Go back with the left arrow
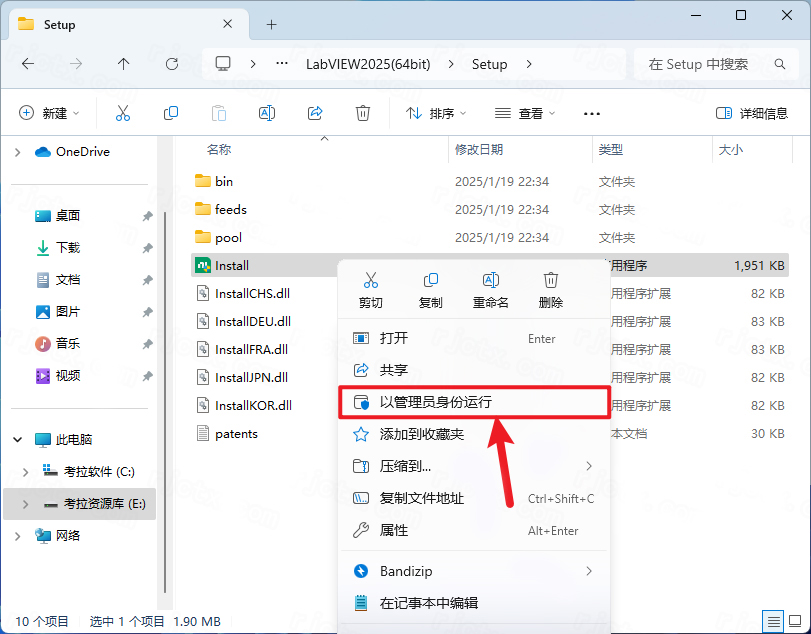 coord(28,64)
